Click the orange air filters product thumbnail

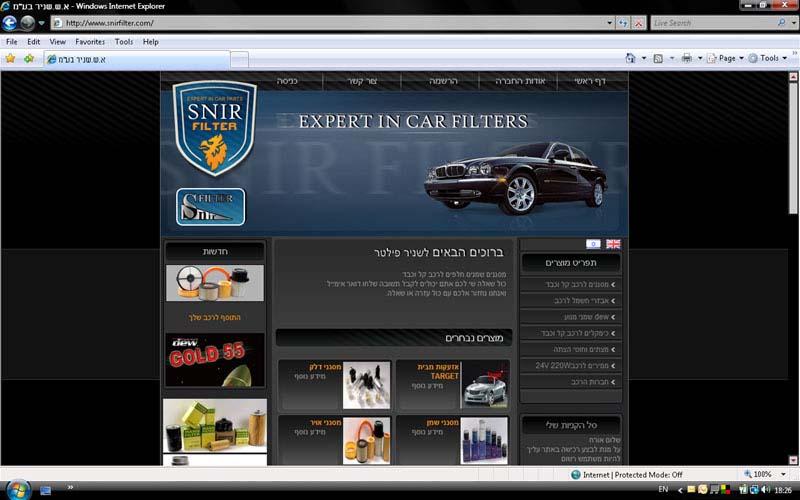click(x=366, y=441)
